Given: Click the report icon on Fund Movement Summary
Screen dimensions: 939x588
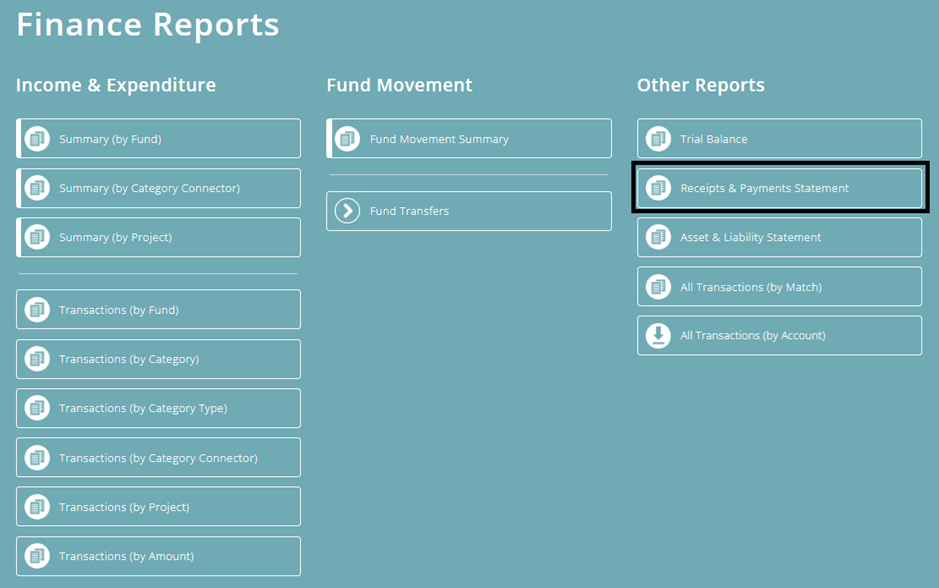Looking at the screenshot, I should [x=348, y=138].
